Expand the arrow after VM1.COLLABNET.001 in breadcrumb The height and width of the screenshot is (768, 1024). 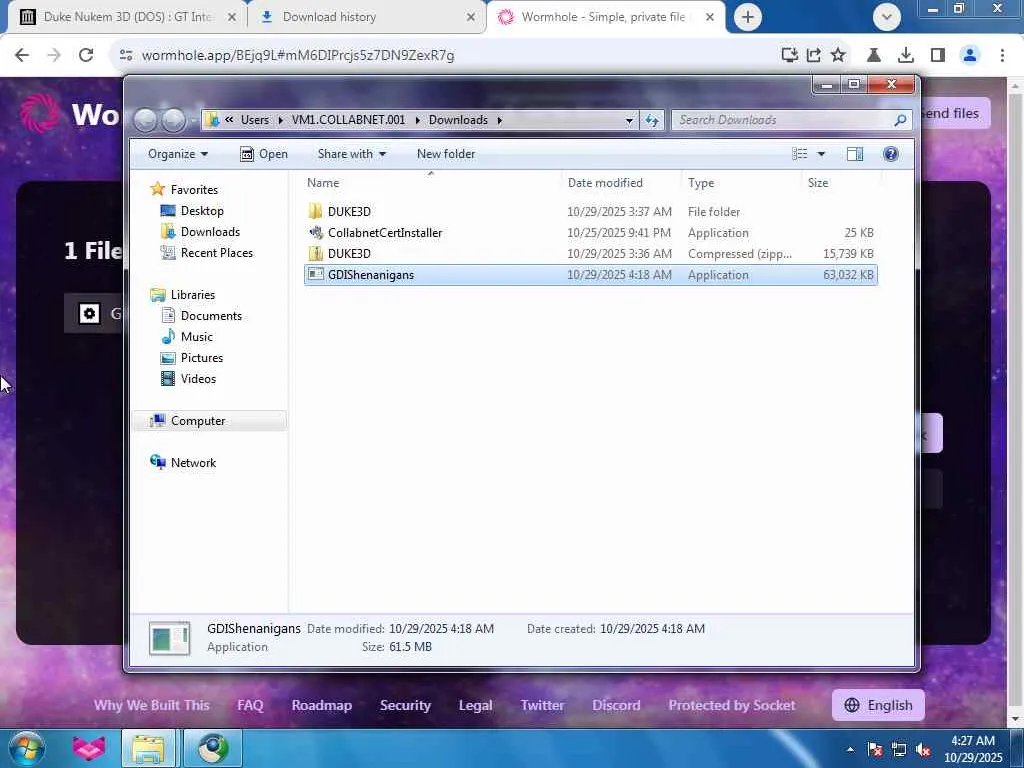pyautogui.click(x=417, y=120)
